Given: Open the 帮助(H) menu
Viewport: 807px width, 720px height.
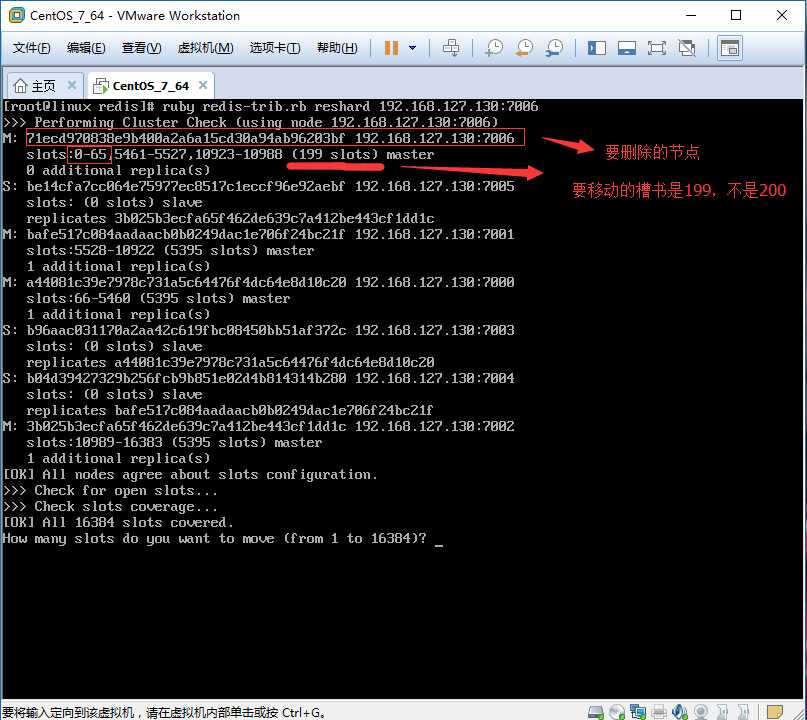Looking at the screenshot, I should click(x=337, y=48).
